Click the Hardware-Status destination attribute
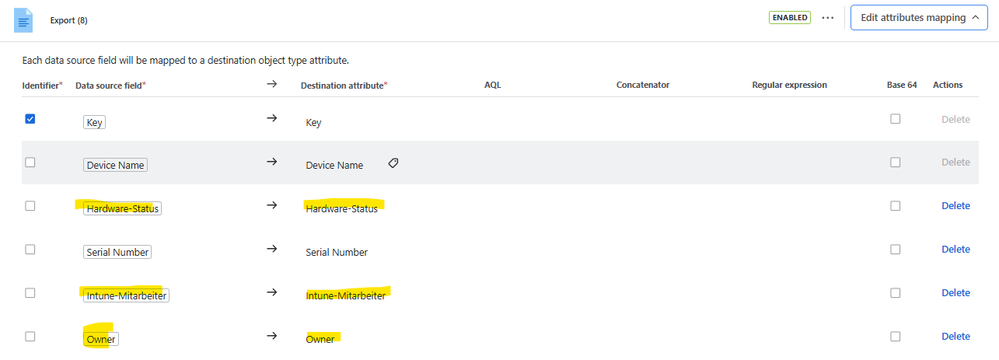Screen dimensions: 999x360 [x=341, y=208]
